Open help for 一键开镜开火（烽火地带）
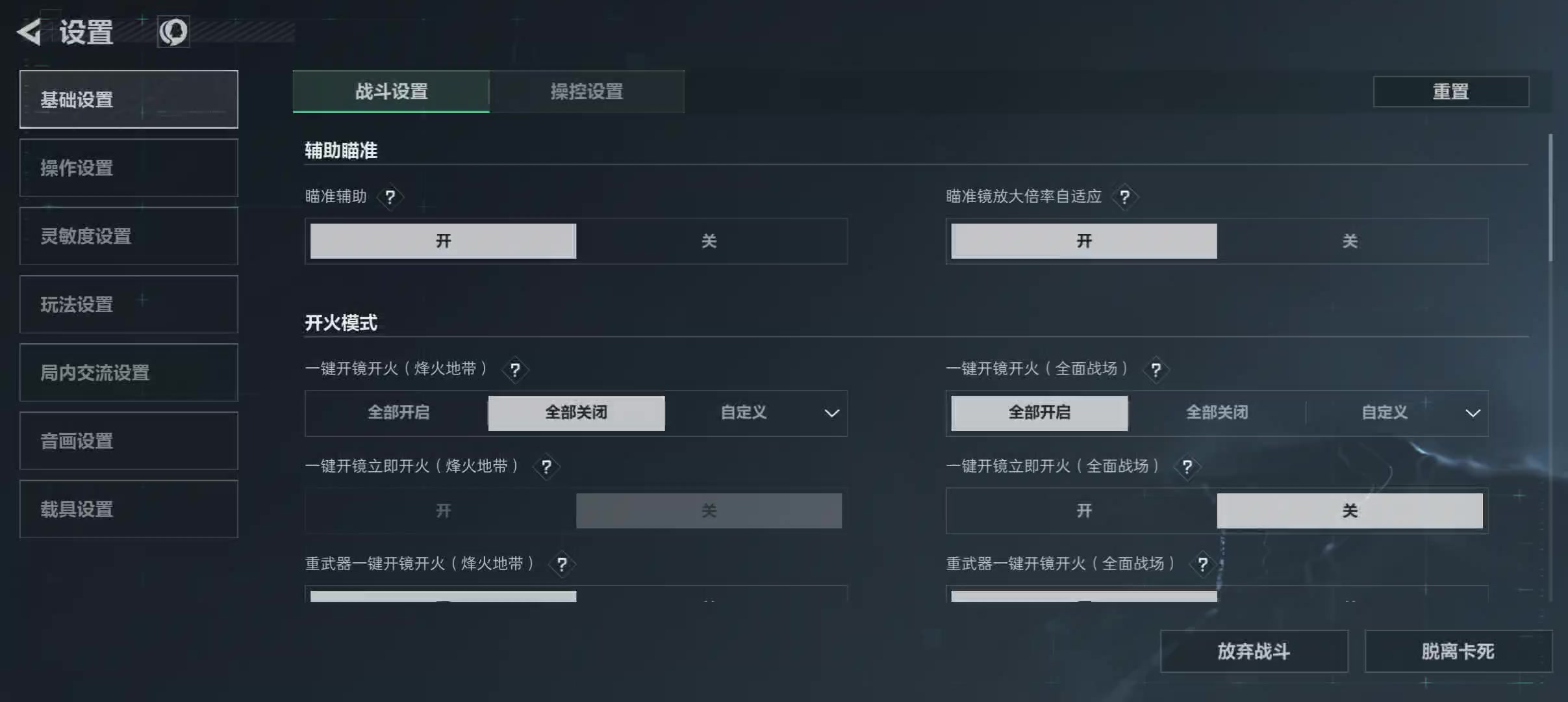Viewport: 1568px width, 702px height. (515, 370)
